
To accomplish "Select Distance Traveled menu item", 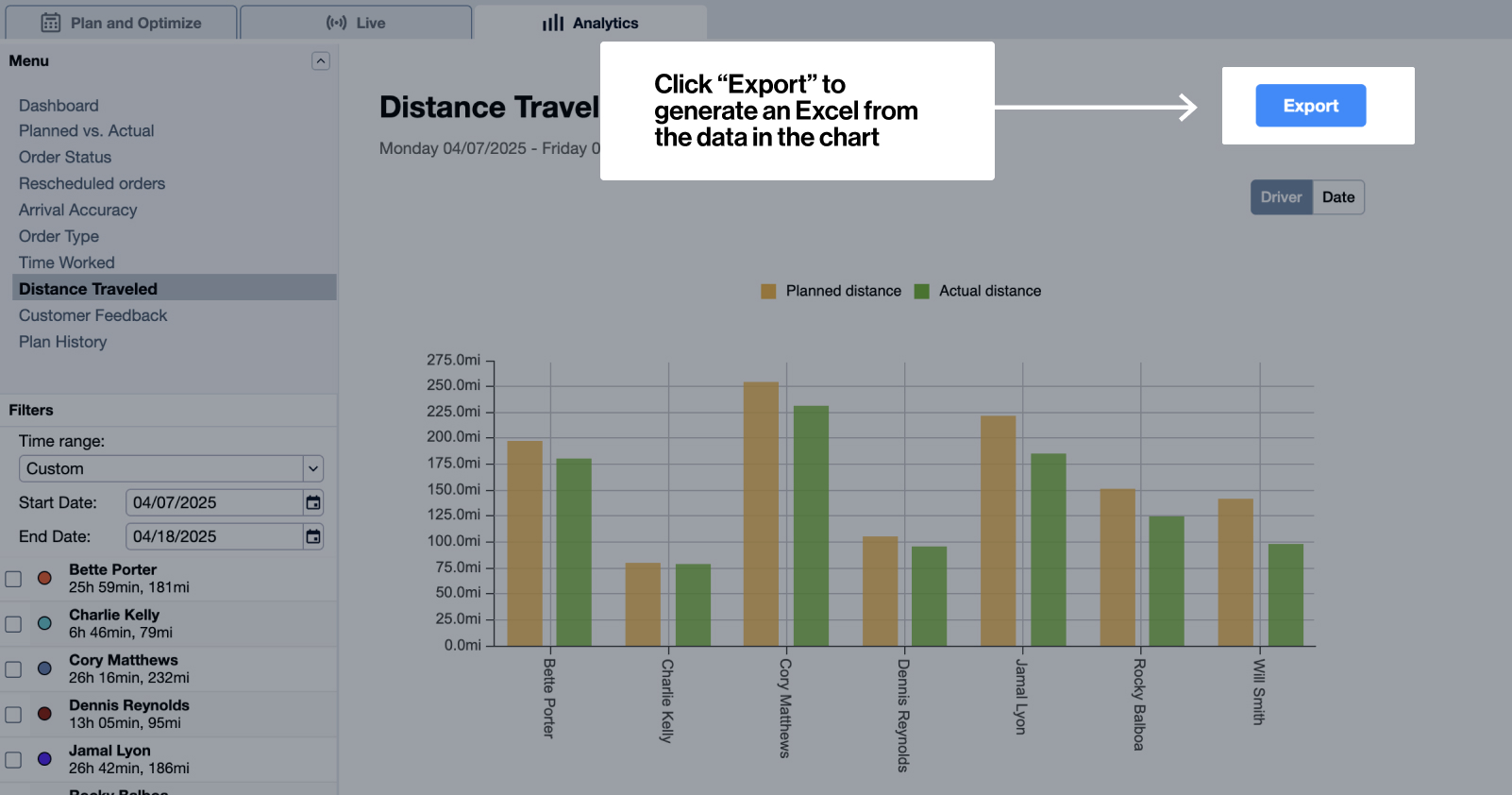I will pos(175,289).
